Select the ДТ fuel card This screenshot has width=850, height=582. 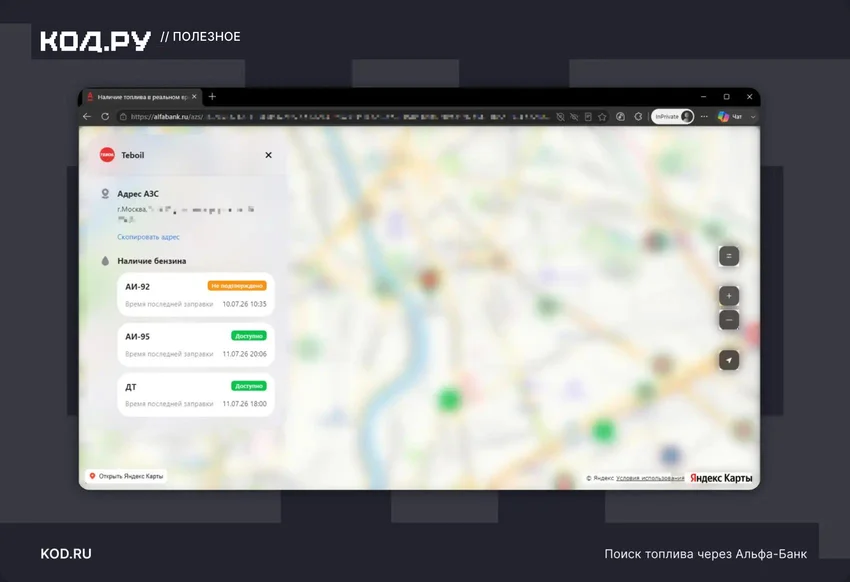pyautogui.click(x=196, y=395)
